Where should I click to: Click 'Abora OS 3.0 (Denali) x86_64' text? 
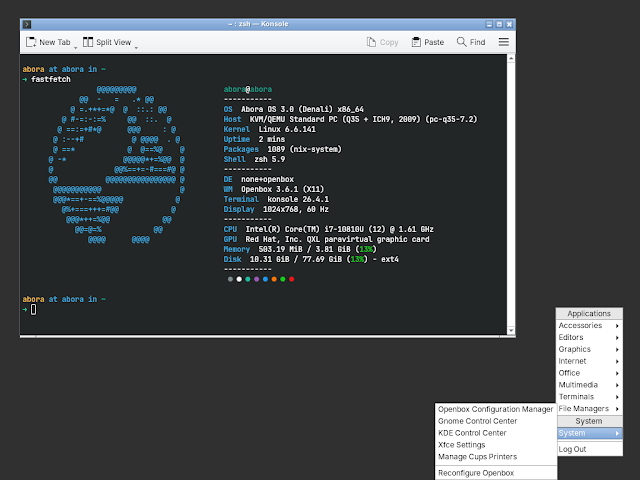pos(302,109)
